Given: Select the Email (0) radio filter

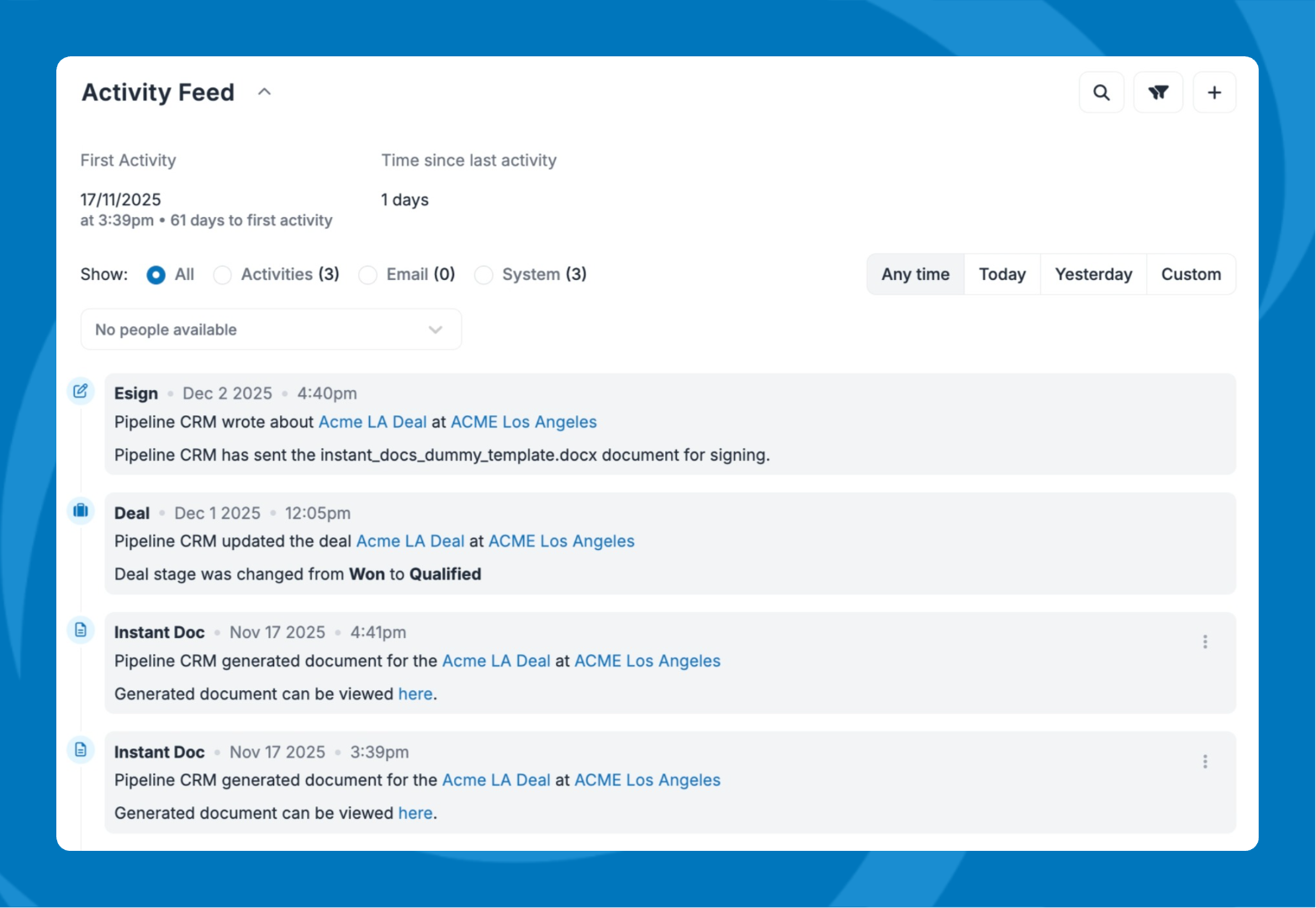Looking at the screenshot, I should pos(367,275).
